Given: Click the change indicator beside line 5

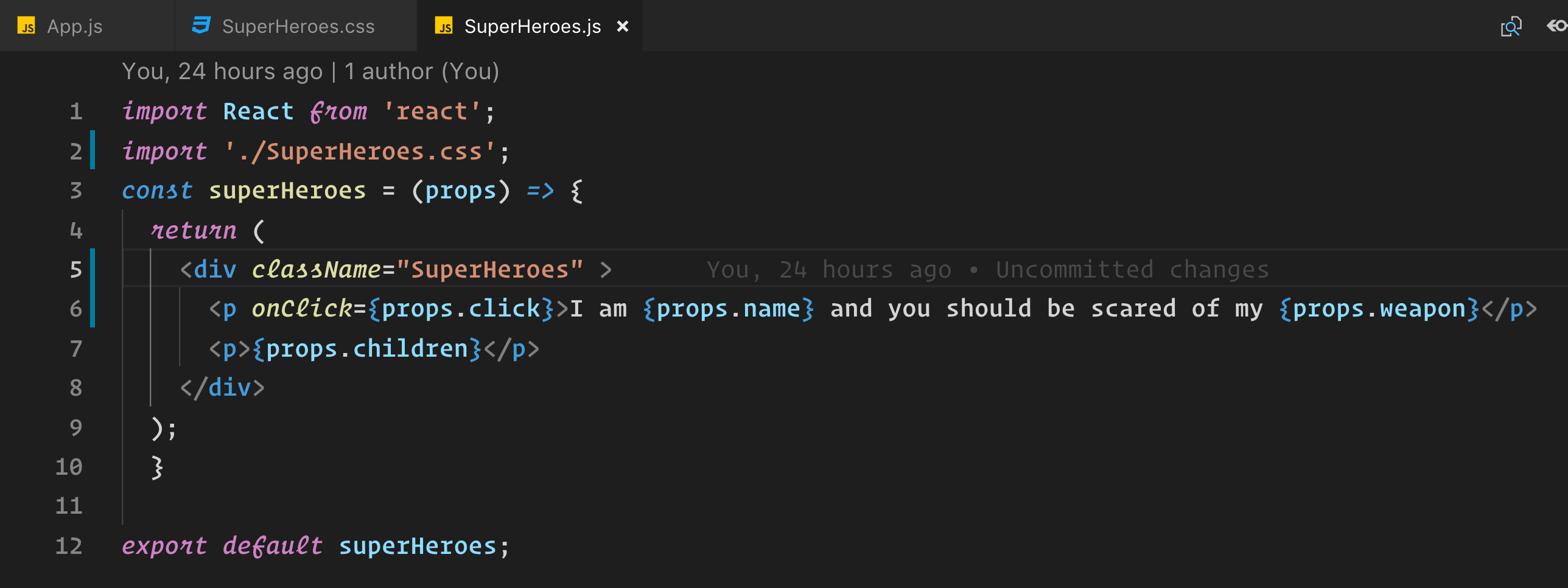Looking at the screenshot, I should coord(93,269).
